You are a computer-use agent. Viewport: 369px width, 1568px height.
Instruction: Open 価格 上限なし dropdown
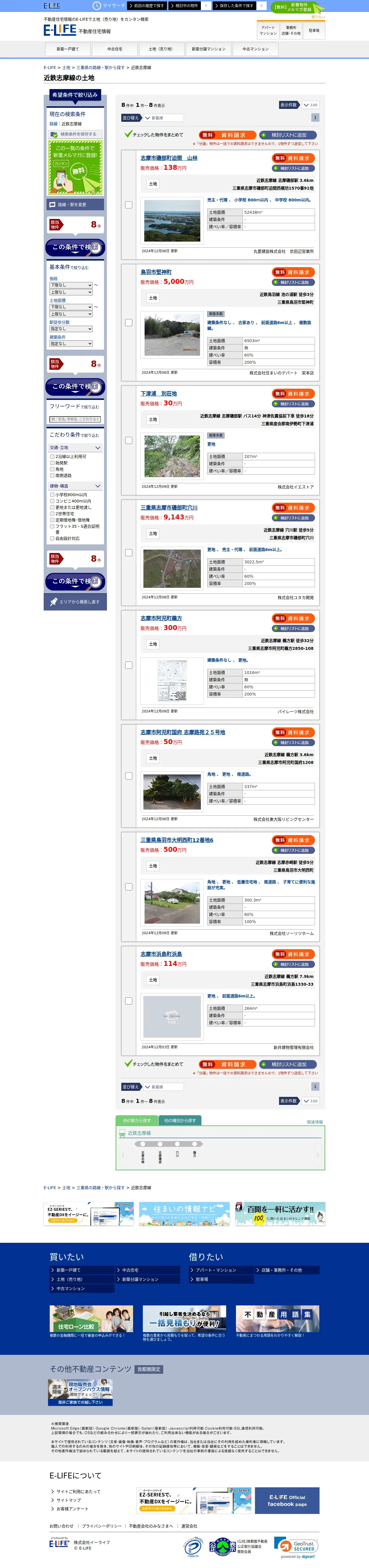tap(71, 292)
